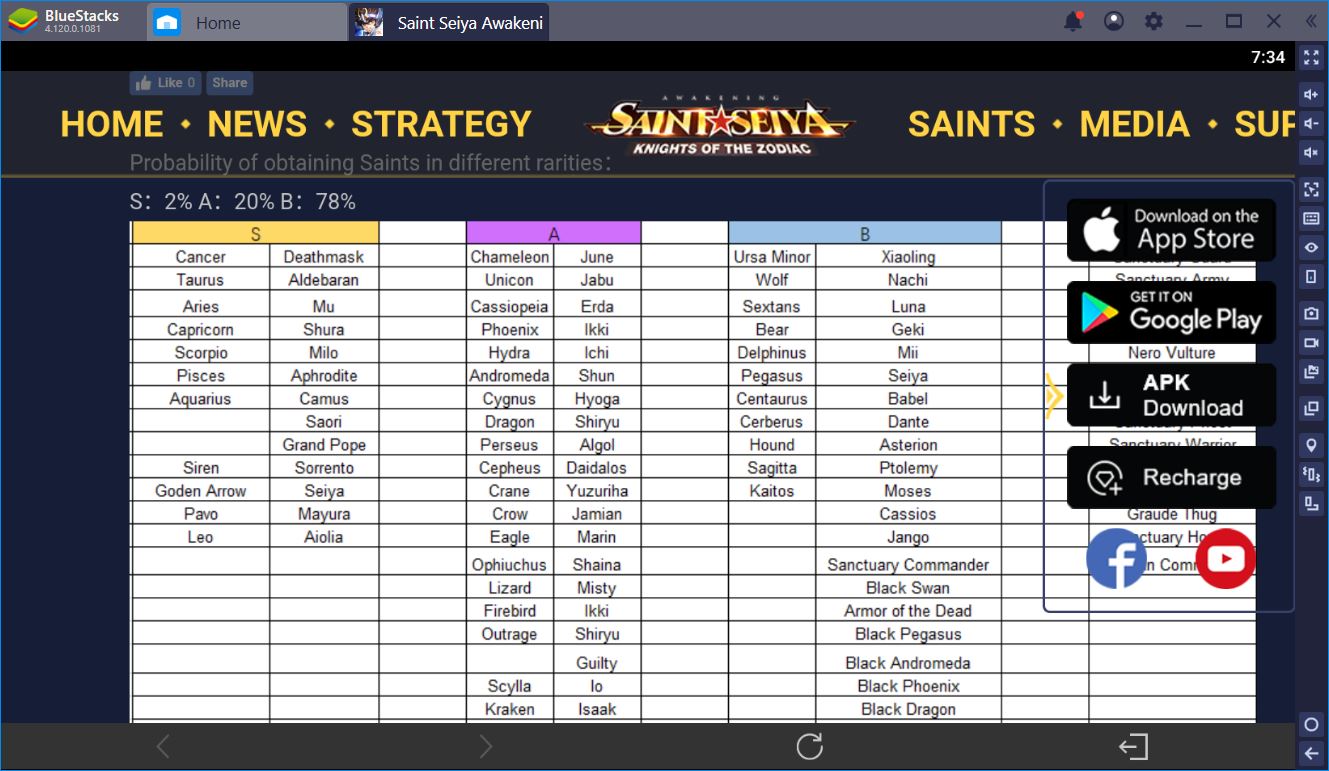Decrease volume in sidebar
Viewport: 1329px width, 771px height.
pyautogui.click(x=1311, y=124)
